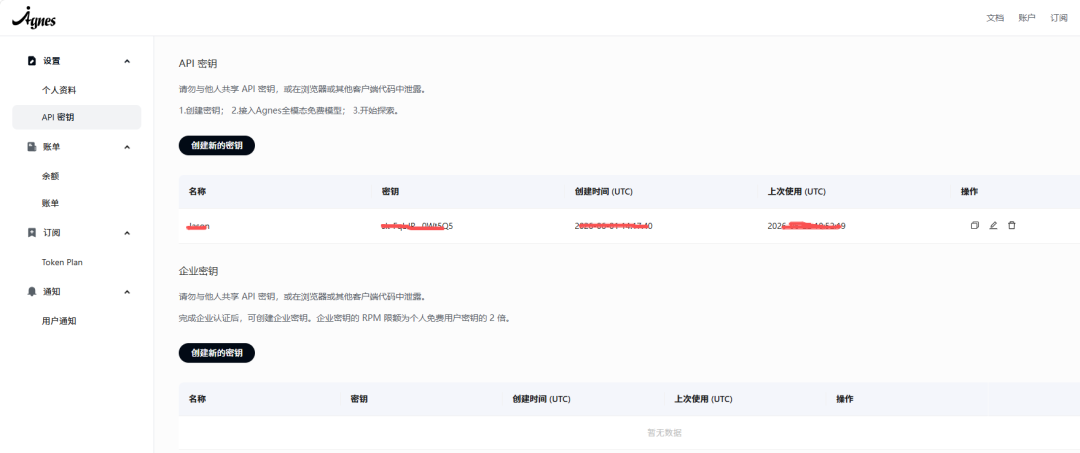1080x453 pixels.
Task: Click the API key's last-used timestamp
Action: [807, 225]
